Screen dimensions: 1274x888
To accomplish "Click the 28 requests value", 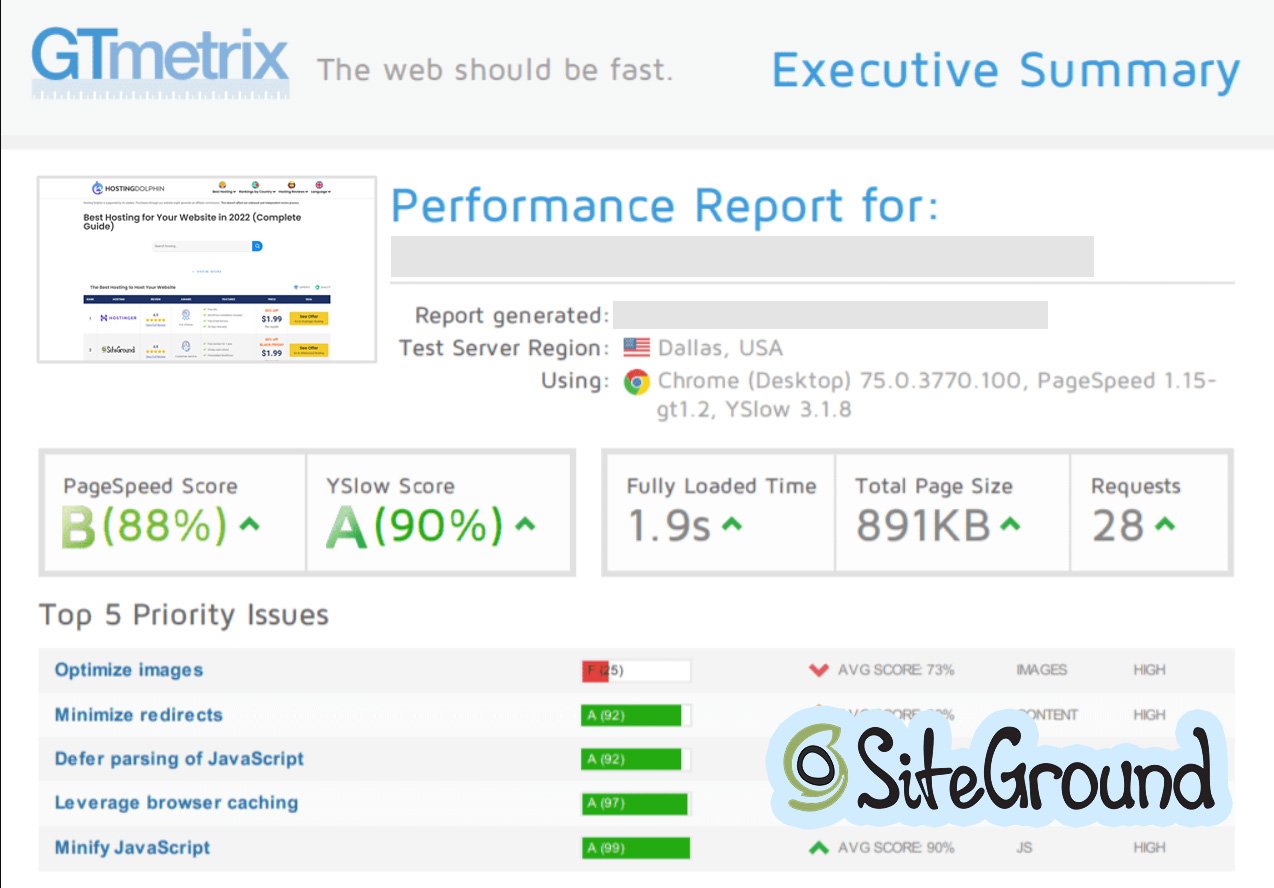I will [x=1118, y=526].
